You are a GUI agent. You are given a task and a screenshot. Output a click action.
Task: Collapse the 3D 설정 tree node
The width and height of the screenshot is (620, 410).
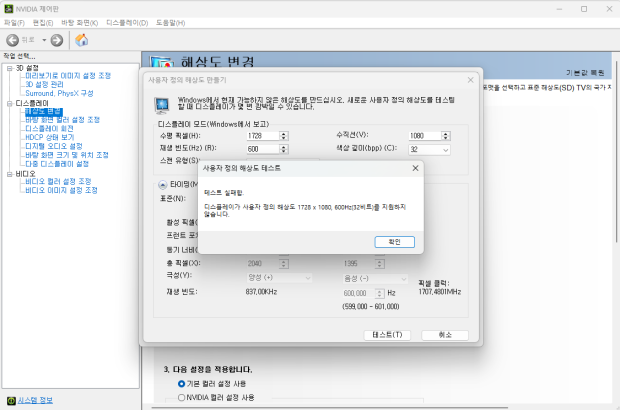9,68
